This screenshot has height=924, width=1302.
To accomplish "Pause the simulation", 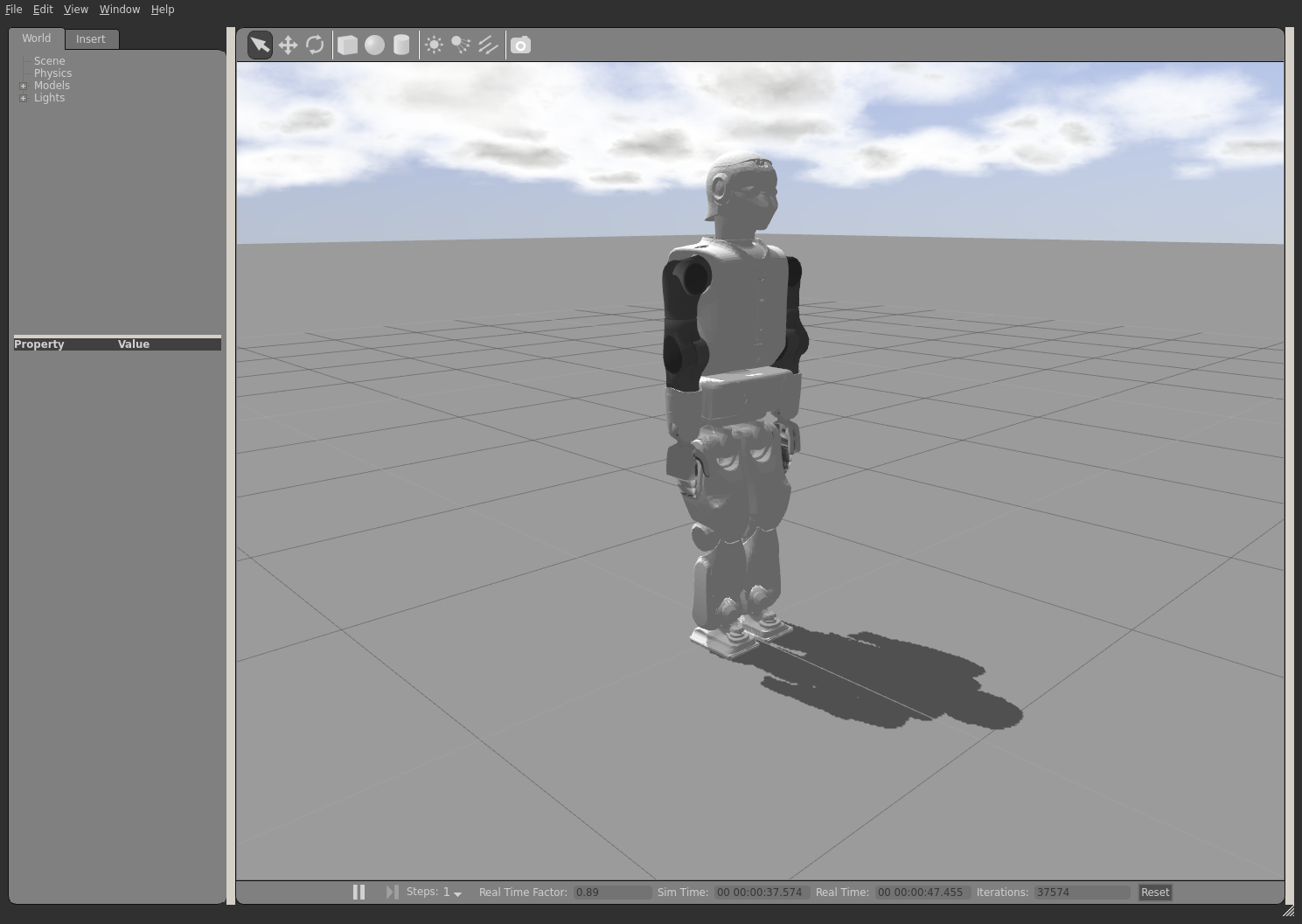I will [359, 892].
